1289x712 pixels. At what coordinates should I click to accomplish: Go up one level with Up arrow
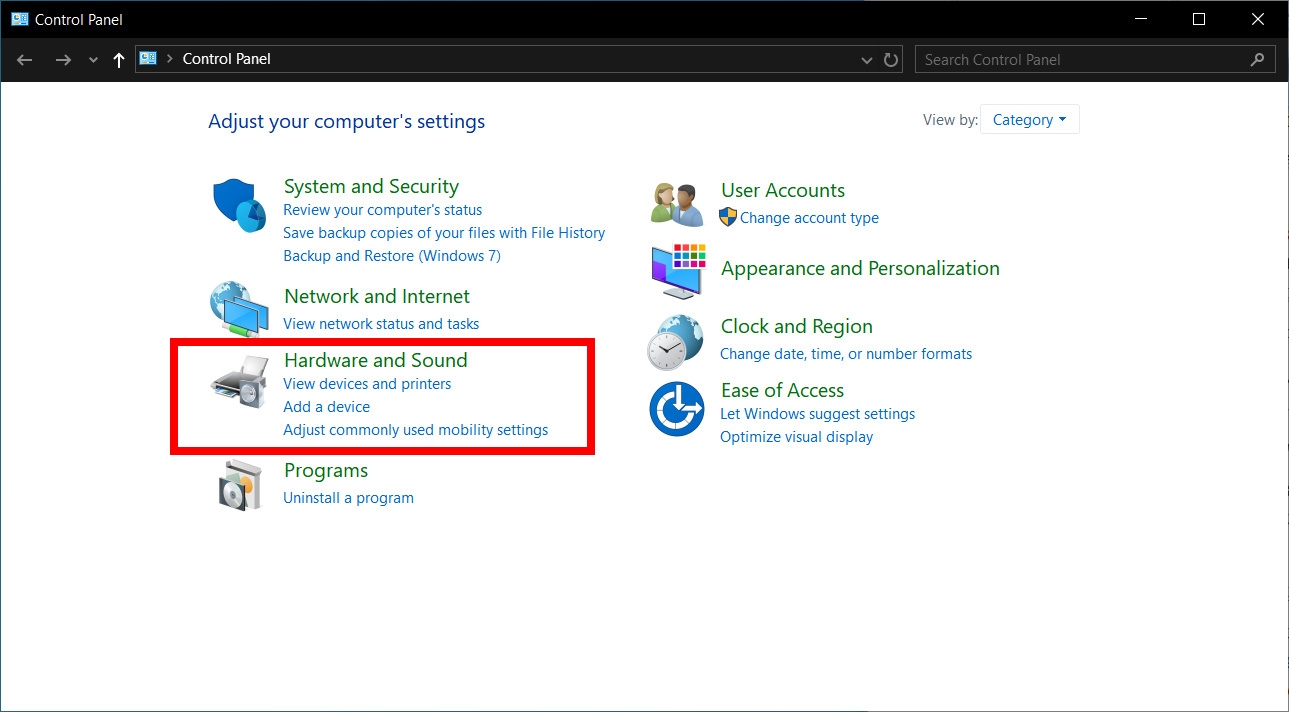tap(119, 60)
